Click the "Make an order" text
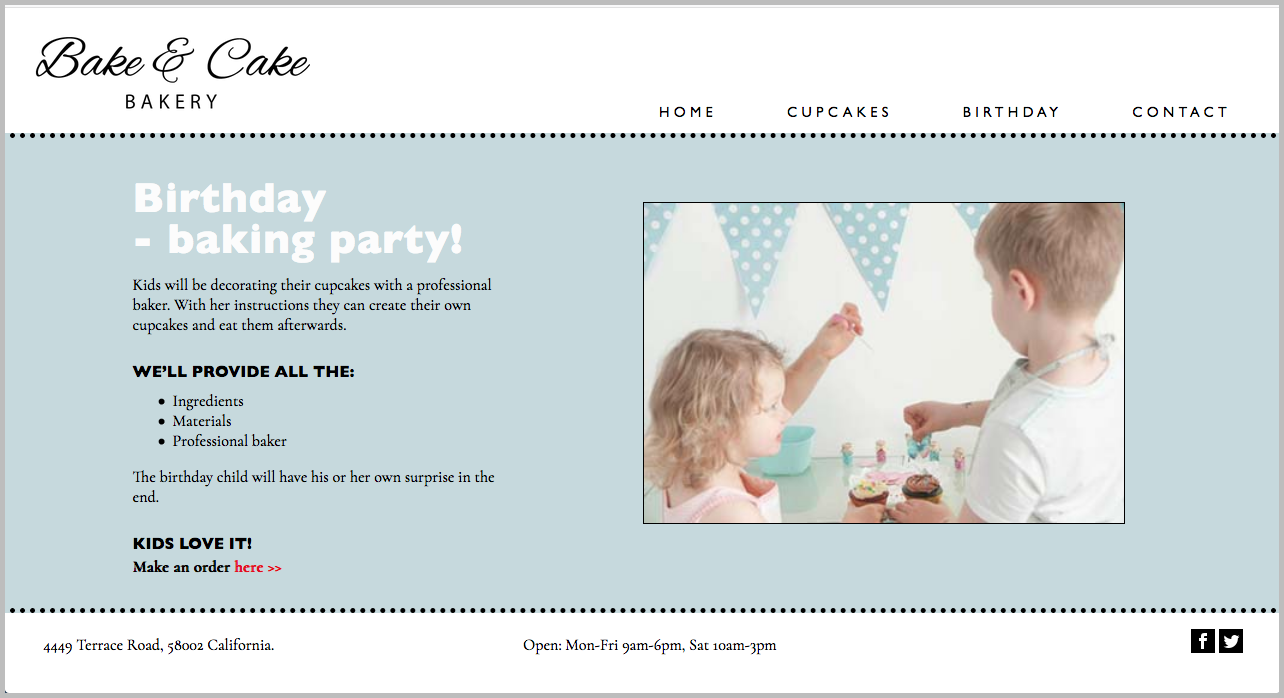The image size is (1284, 698). 181,567
